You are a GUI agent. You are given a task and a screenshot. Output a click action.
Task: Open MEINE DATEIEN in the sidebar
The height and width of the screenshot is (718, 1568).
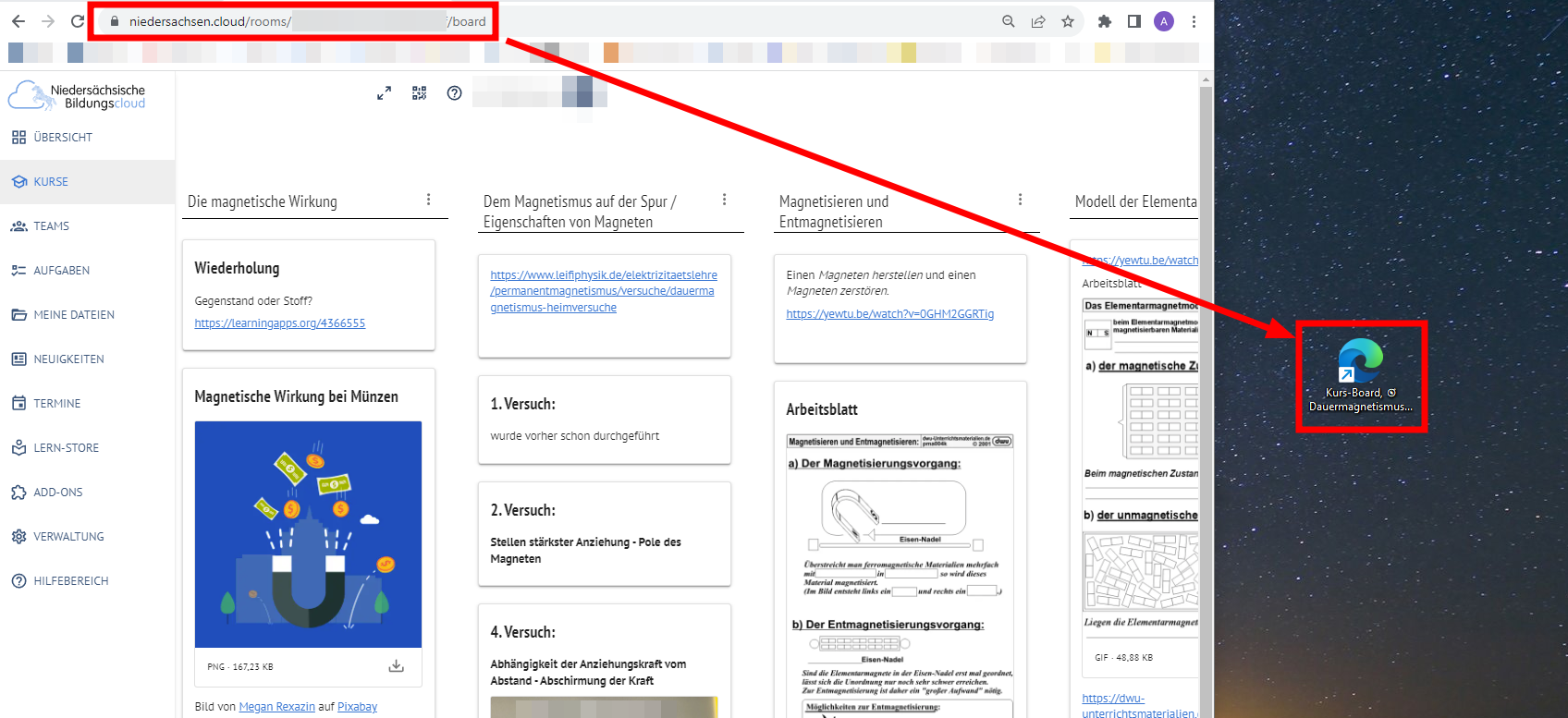click(74, 315)
